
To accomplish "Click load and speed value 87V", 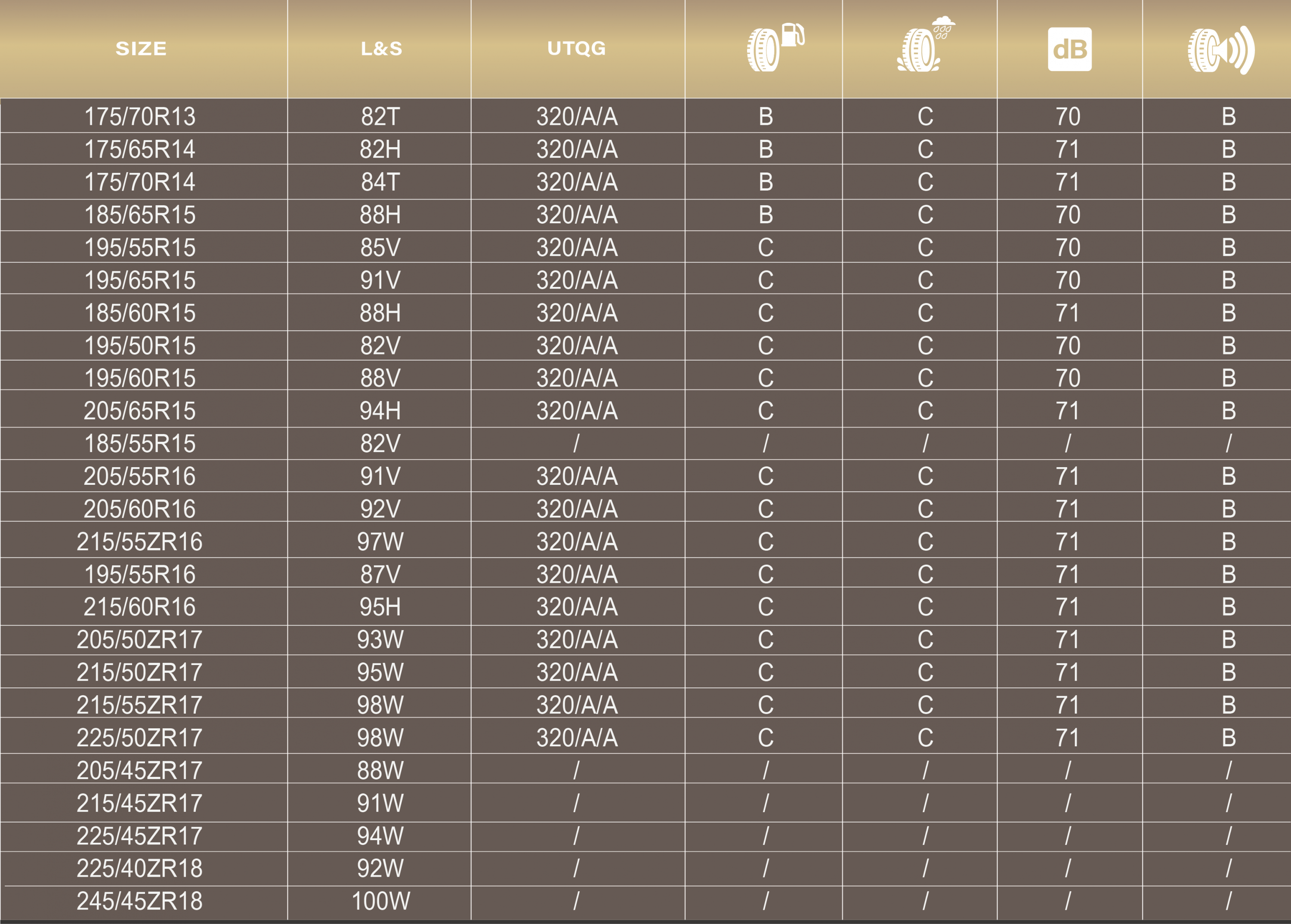I will pyautogui.click(x=381, y=574).
